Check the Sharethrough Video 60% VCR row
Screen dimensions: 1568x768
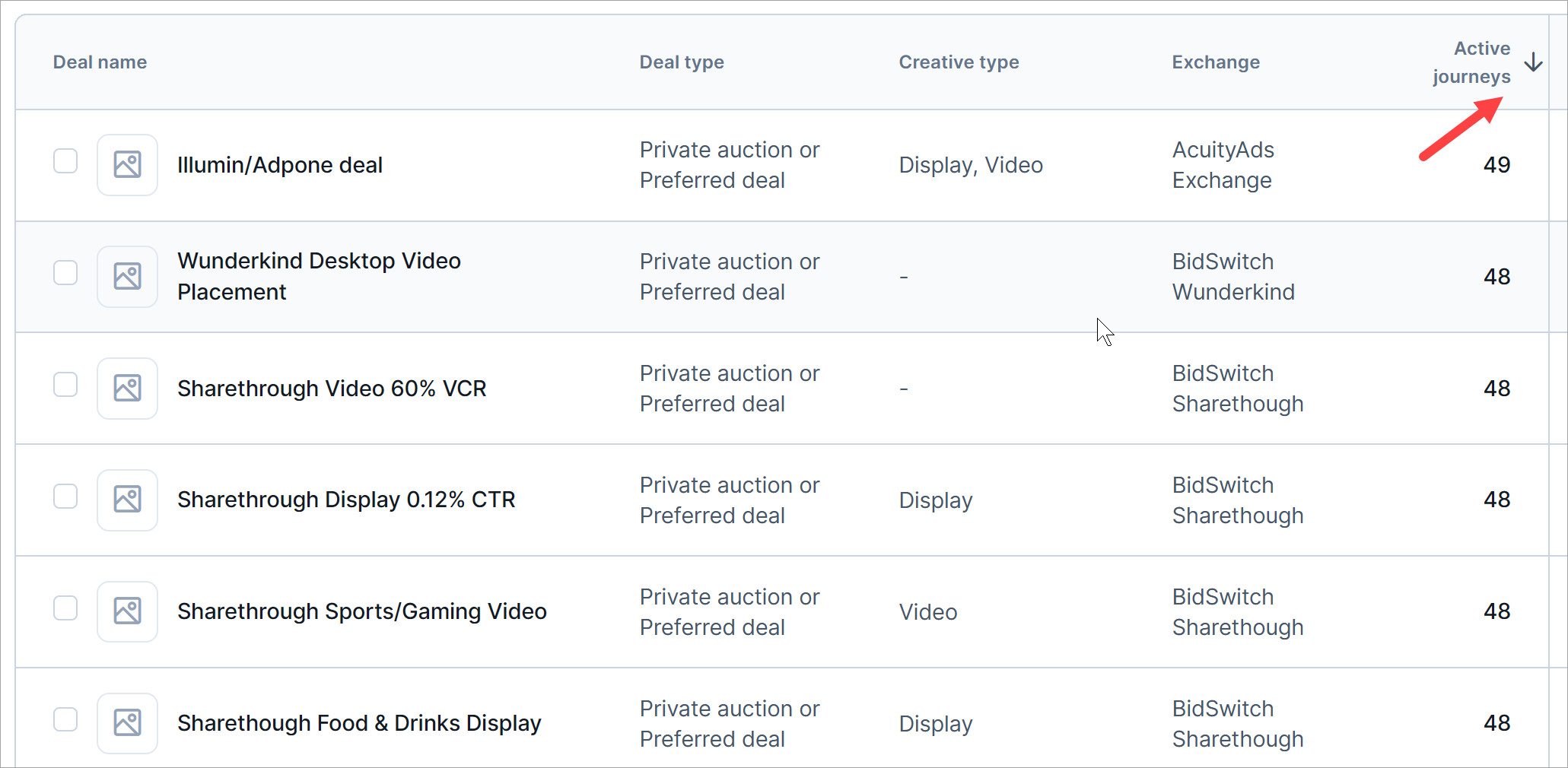coord(65,385)
